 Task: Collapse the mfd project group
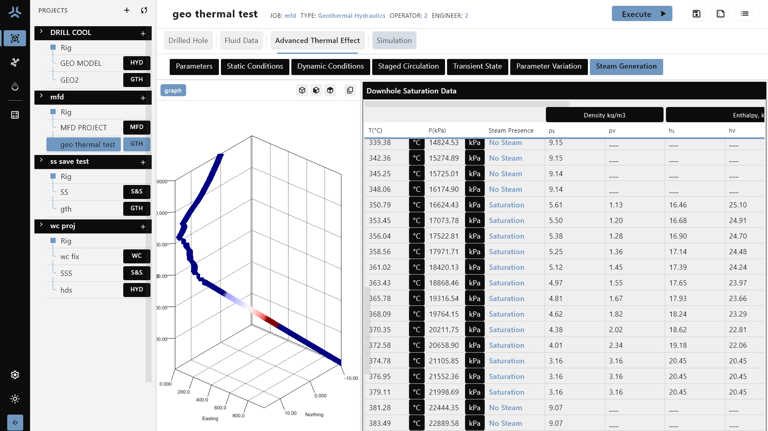[41, 96]
